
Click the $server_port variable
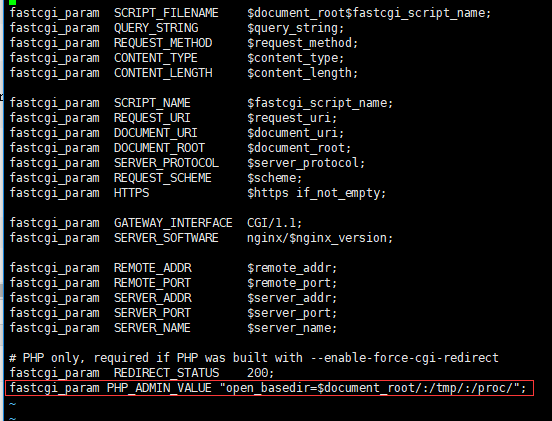[x=292, y=313]
